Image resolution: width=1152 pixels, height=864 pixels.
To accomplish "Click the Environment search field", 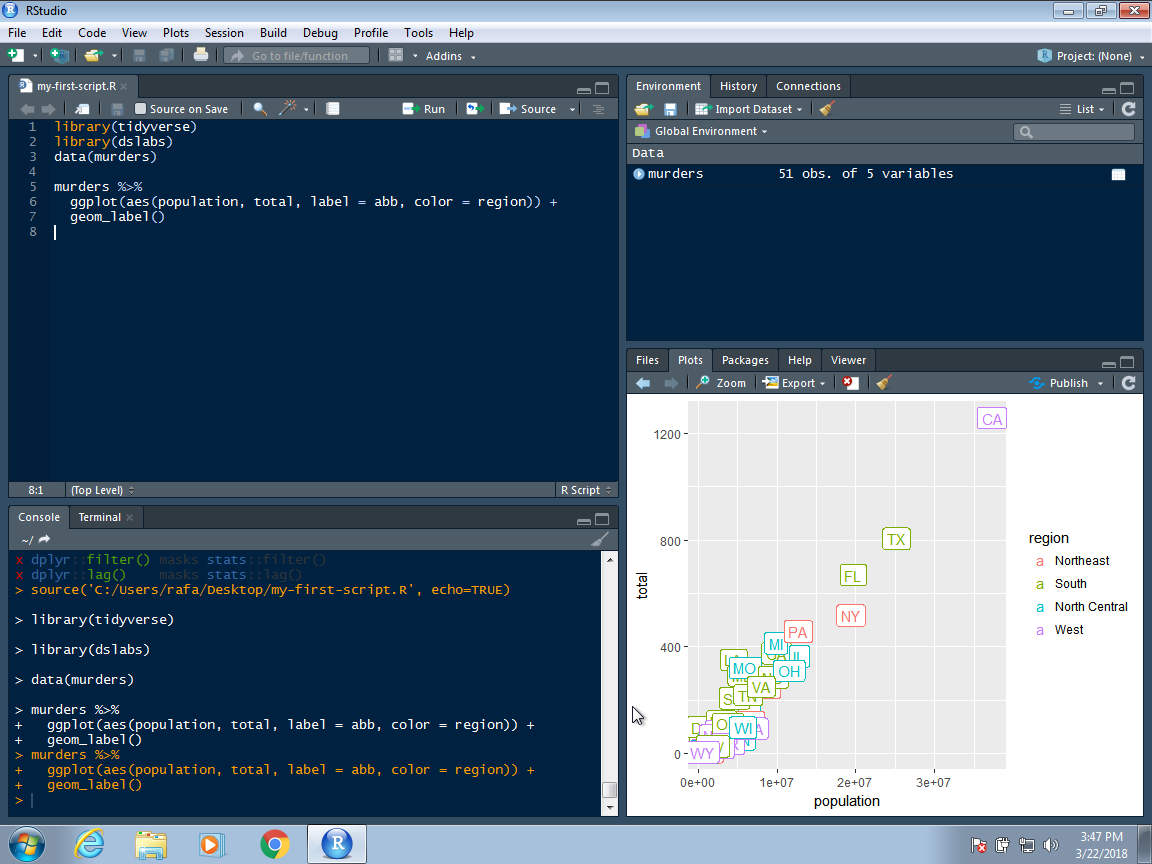I will point(1080,132).
